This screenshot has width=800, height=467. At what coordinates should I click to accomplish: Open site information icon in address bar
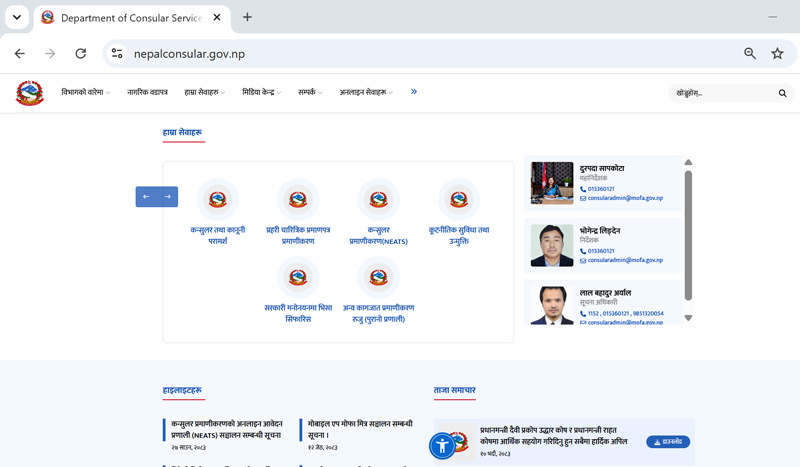(117, 53)
